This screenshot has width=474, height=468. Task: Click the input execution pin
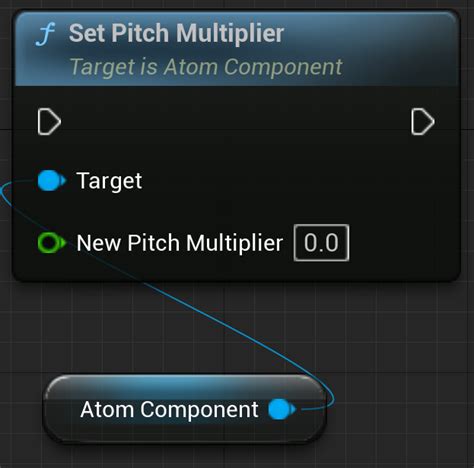coord(49,122)
